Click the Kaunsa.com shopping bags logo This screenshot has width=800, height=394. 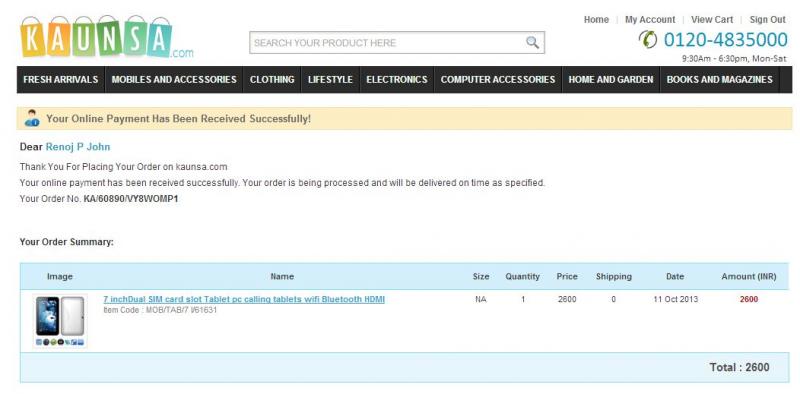pyautogui.click(x=107, y=37)
